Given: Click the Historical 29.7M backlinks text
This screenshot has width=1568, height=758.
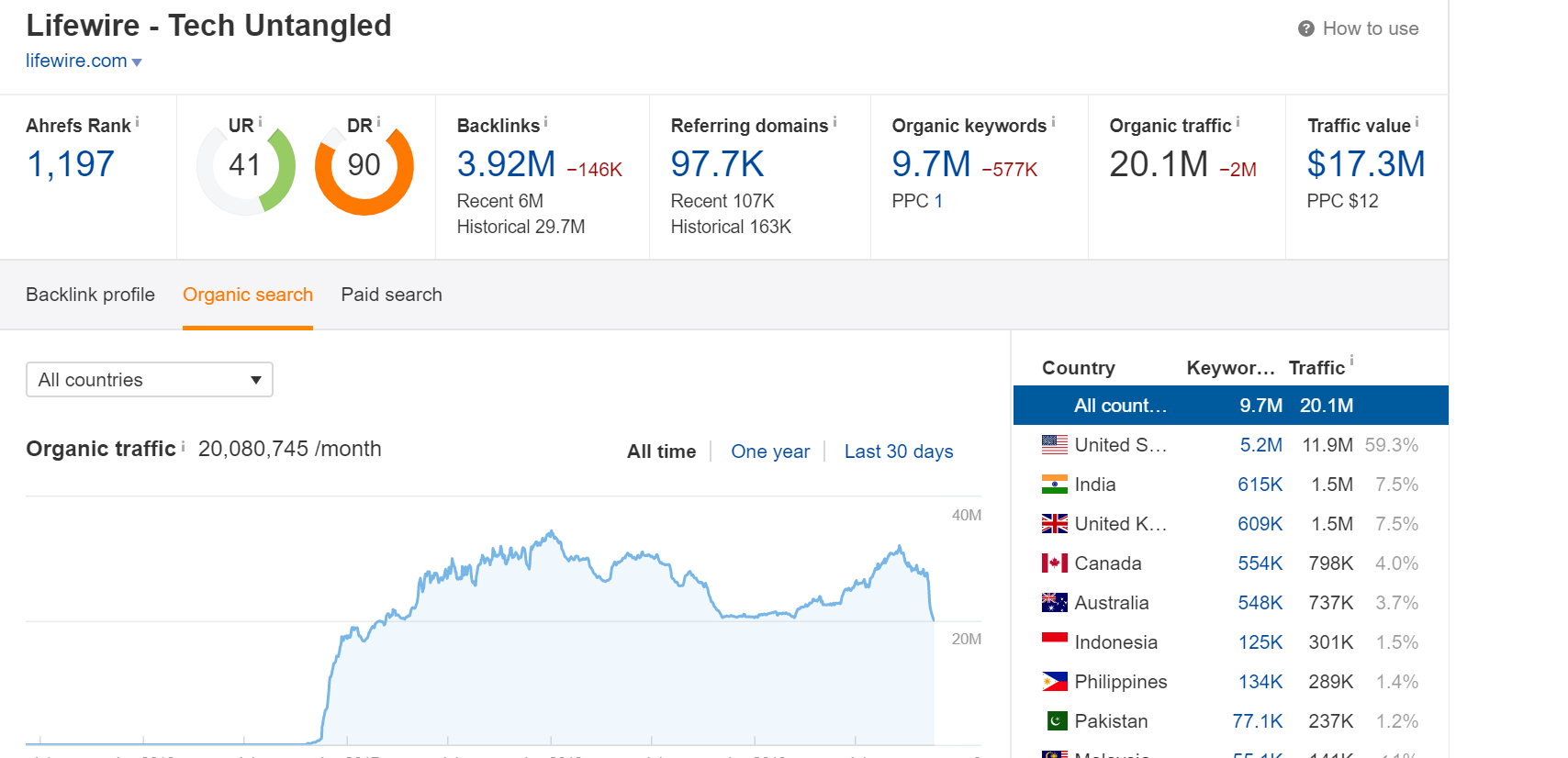Looking at the screenshot, I should pyautogui.click(x=521, y=227).
